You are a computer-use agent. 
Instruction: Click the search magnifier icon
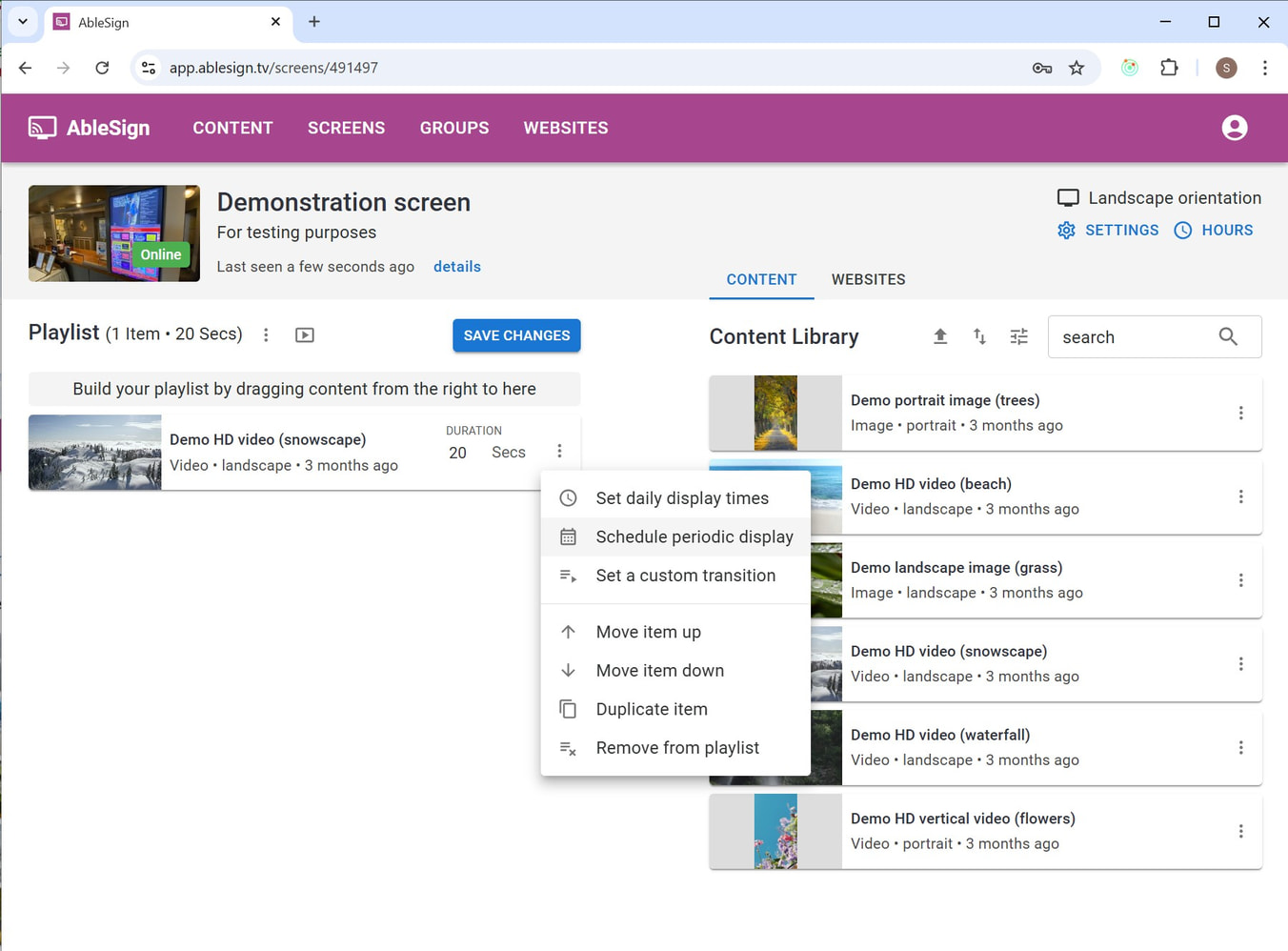(x=1228, y=336)
